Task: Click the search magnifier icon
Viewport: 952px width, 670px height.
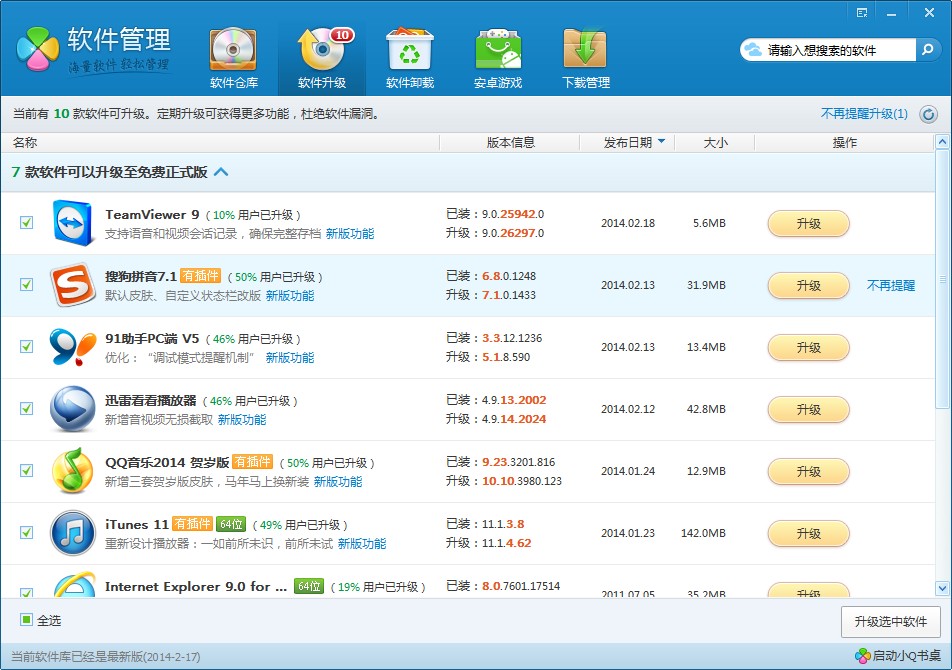Action: point(927,50)
